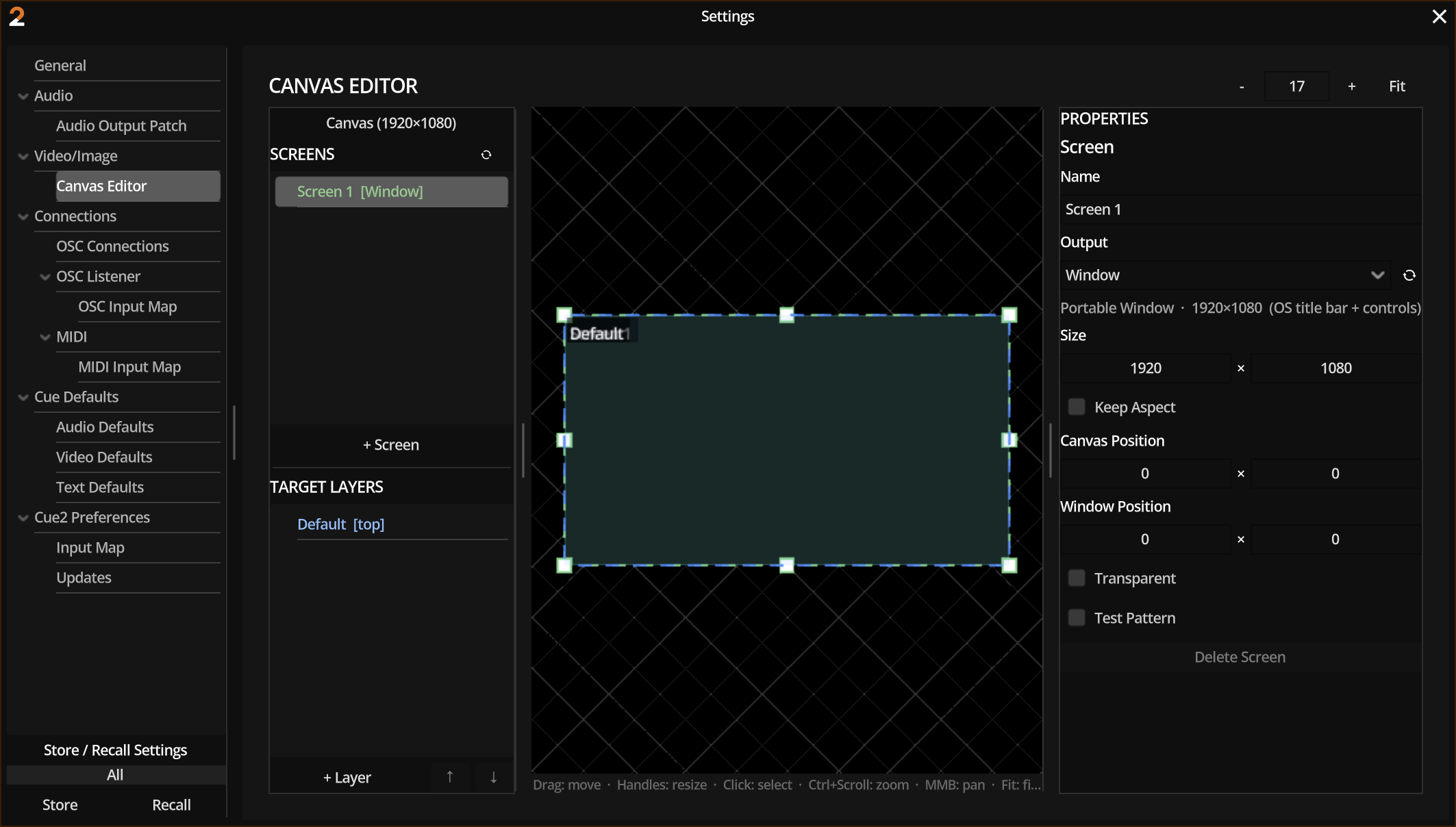Collapse the Connections tree section
The height and width of the screenshot is (827, 1456).
tap(23, 217)
